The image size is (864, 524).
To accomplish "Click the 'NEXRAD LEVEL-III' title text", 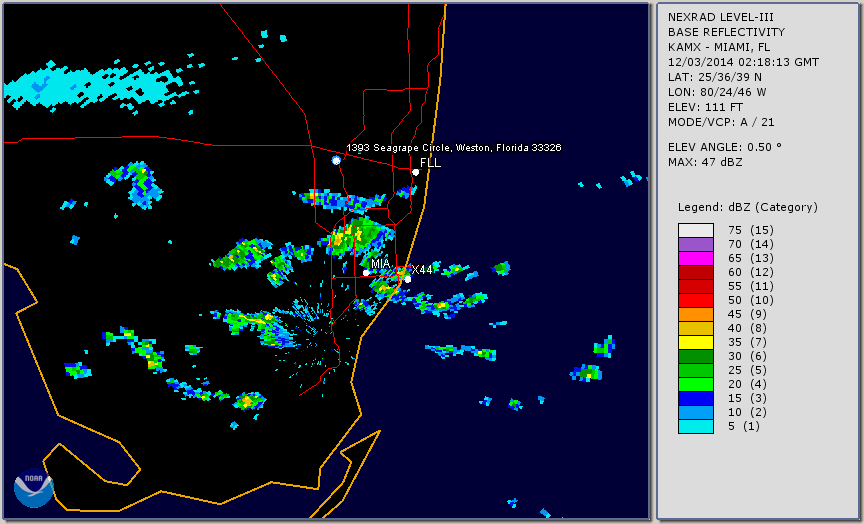I will point(720,18).
